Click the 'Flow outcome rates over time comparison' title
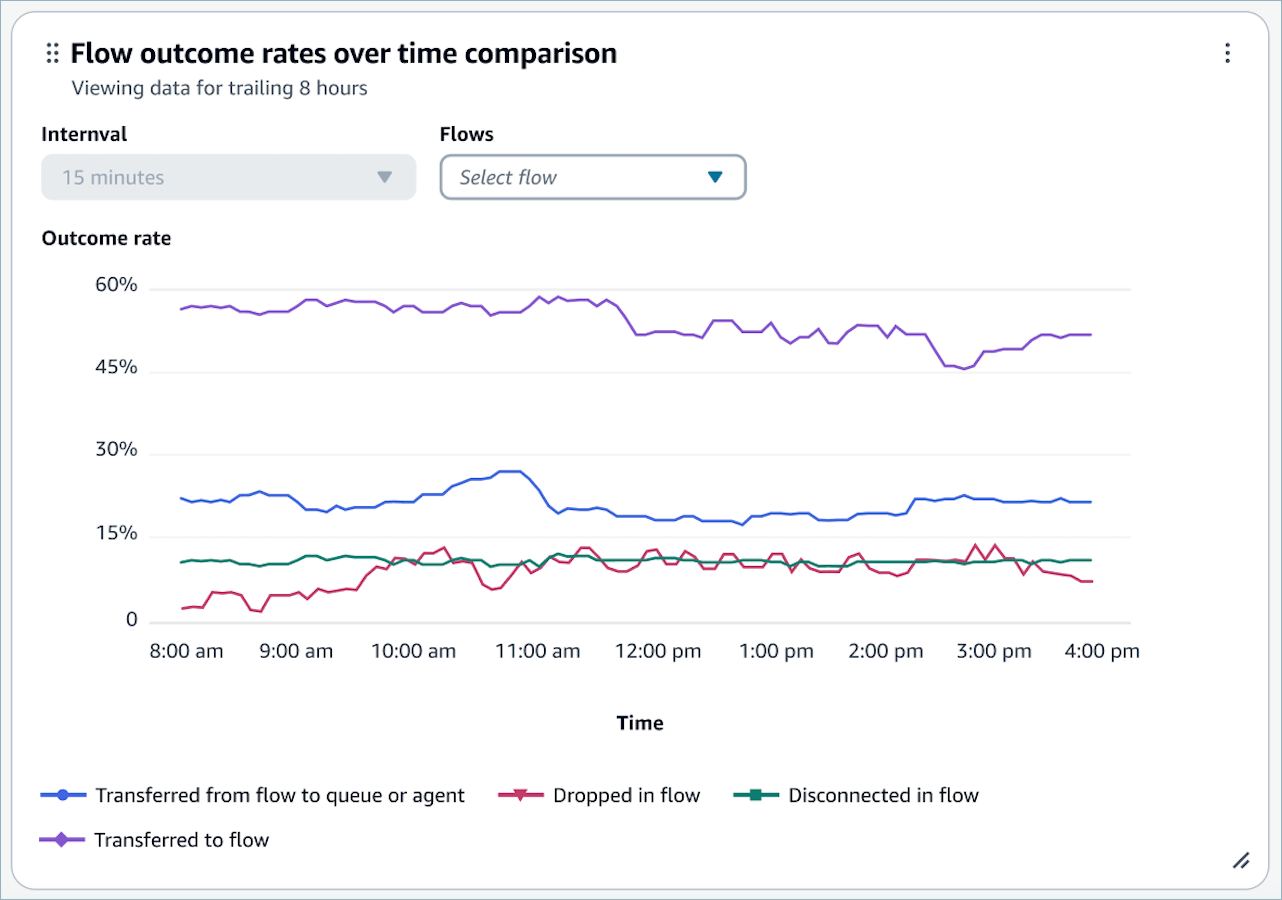 coord(343,53)
